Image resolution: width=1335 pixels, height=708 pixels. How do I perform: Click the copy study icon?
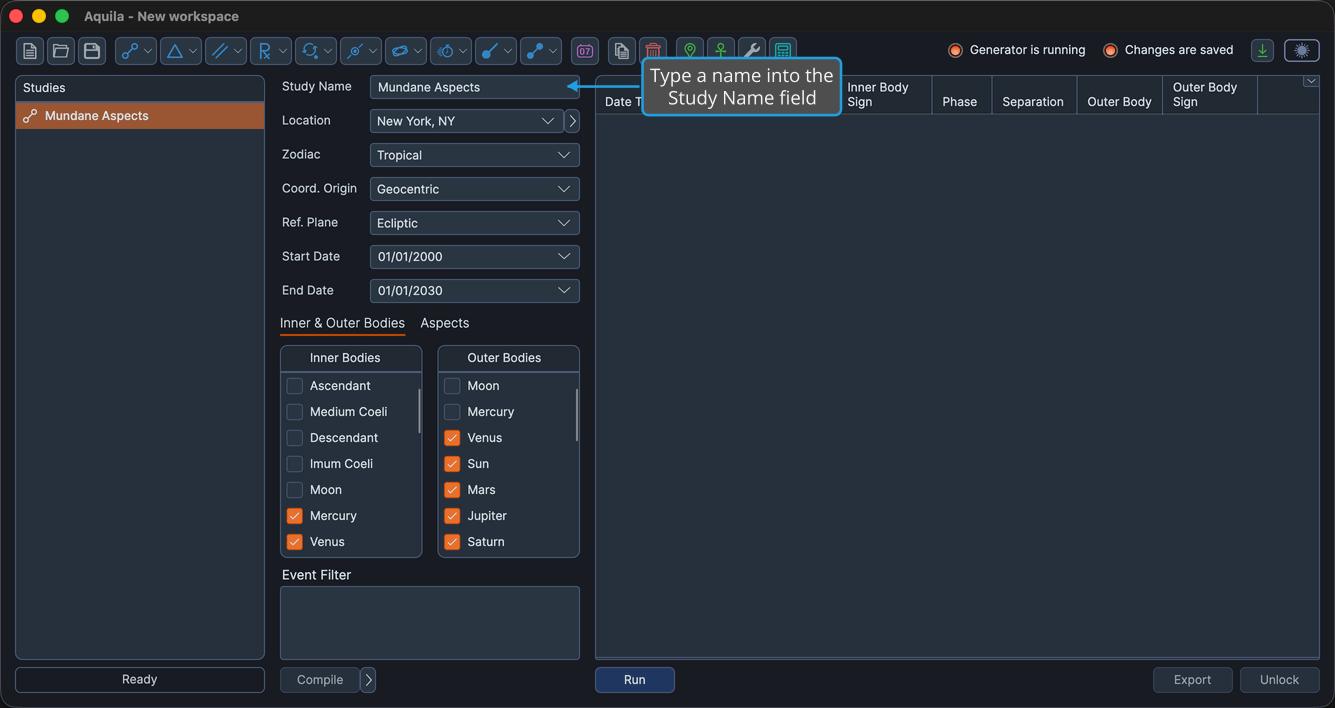(x=621, y=51)
